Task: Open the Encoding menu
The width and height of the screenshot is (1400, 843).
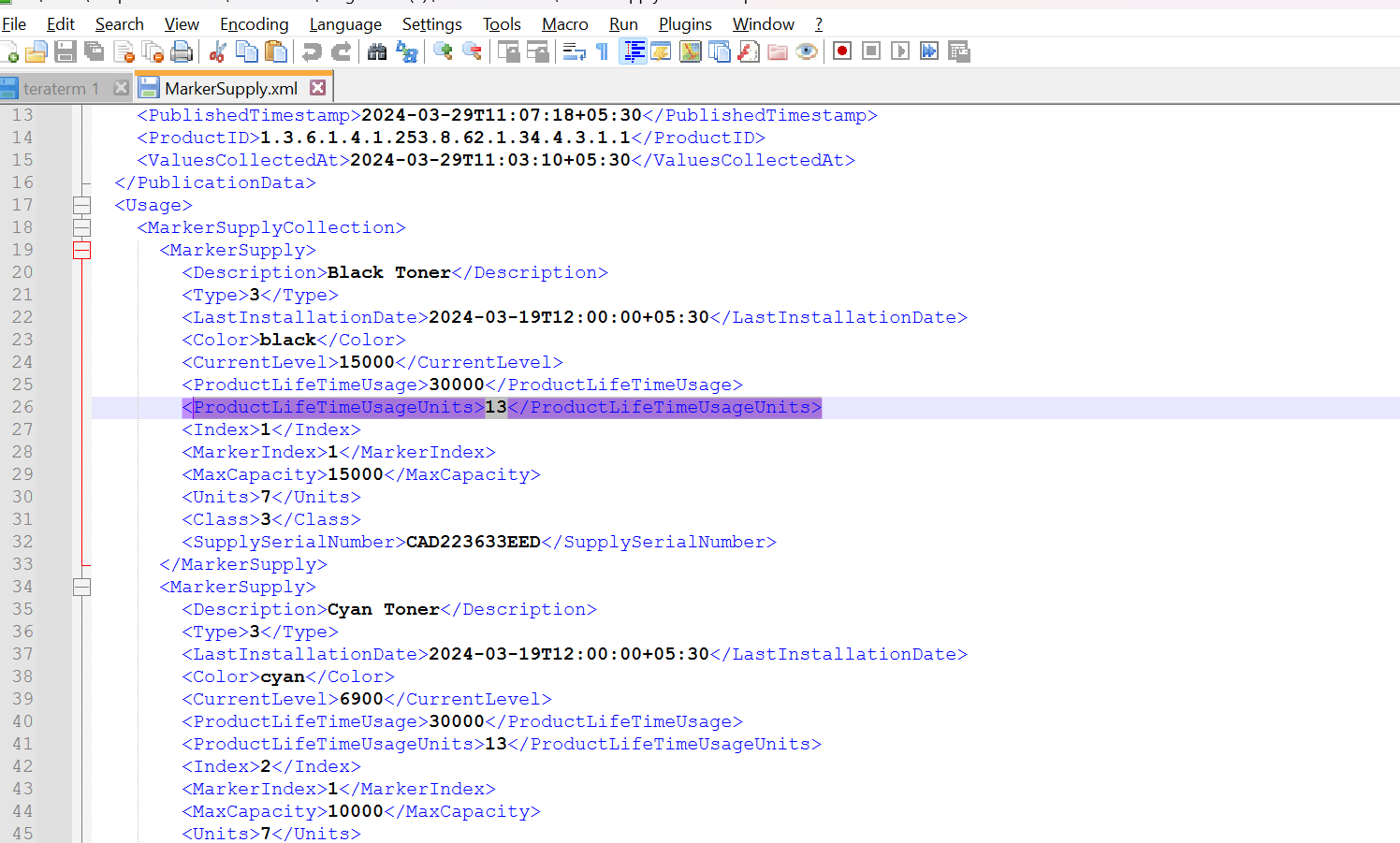Action: pos(254,23)
